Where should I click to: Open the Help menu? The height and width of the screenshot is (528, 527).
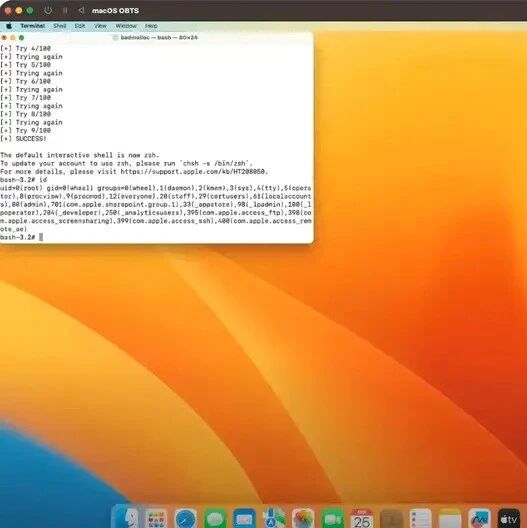[151, 26]
